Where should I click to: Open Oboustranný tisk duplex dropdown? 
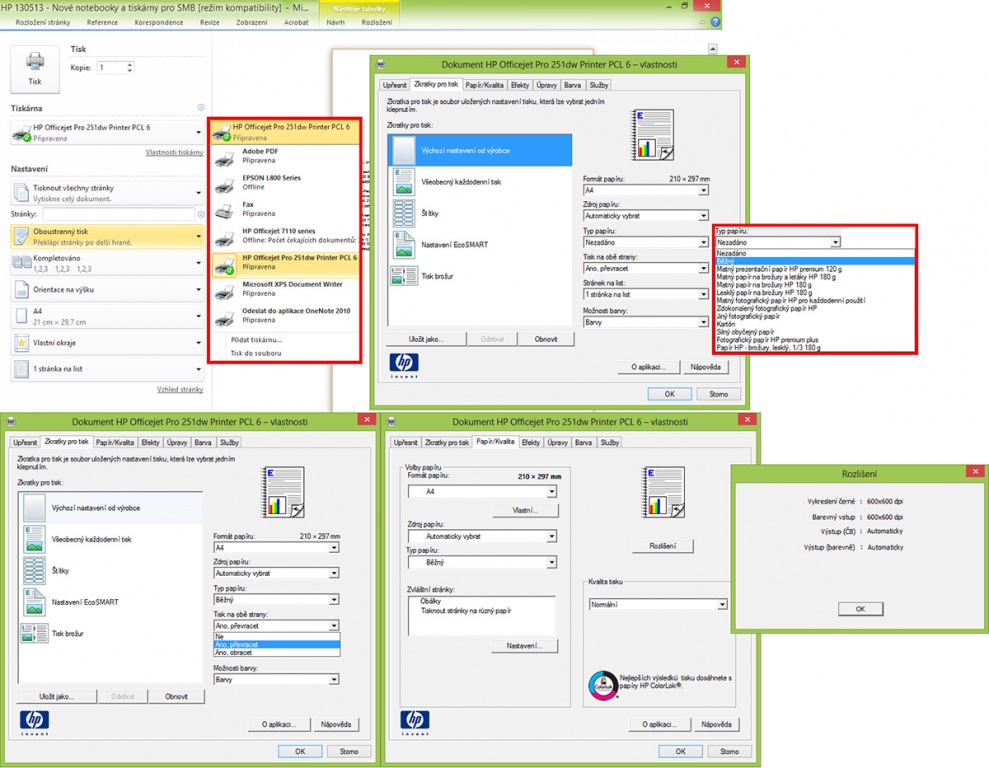click(x=107, y=236)
